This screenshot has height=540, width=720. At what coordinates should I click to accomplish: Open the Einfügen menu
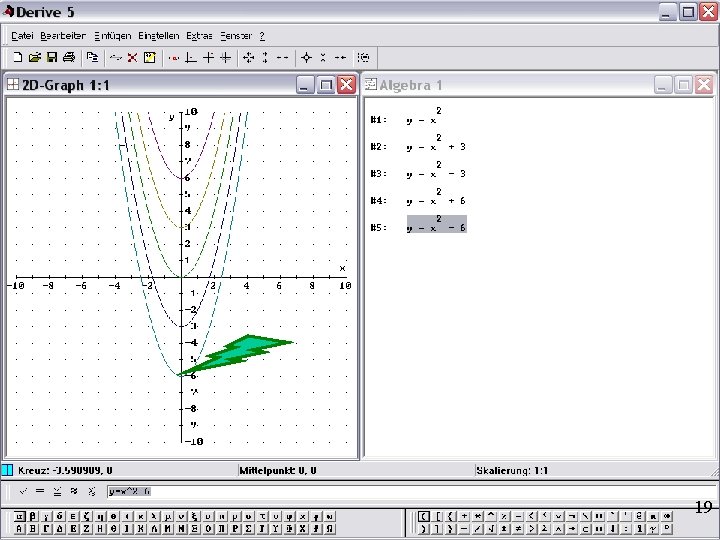tap(112, 36)
